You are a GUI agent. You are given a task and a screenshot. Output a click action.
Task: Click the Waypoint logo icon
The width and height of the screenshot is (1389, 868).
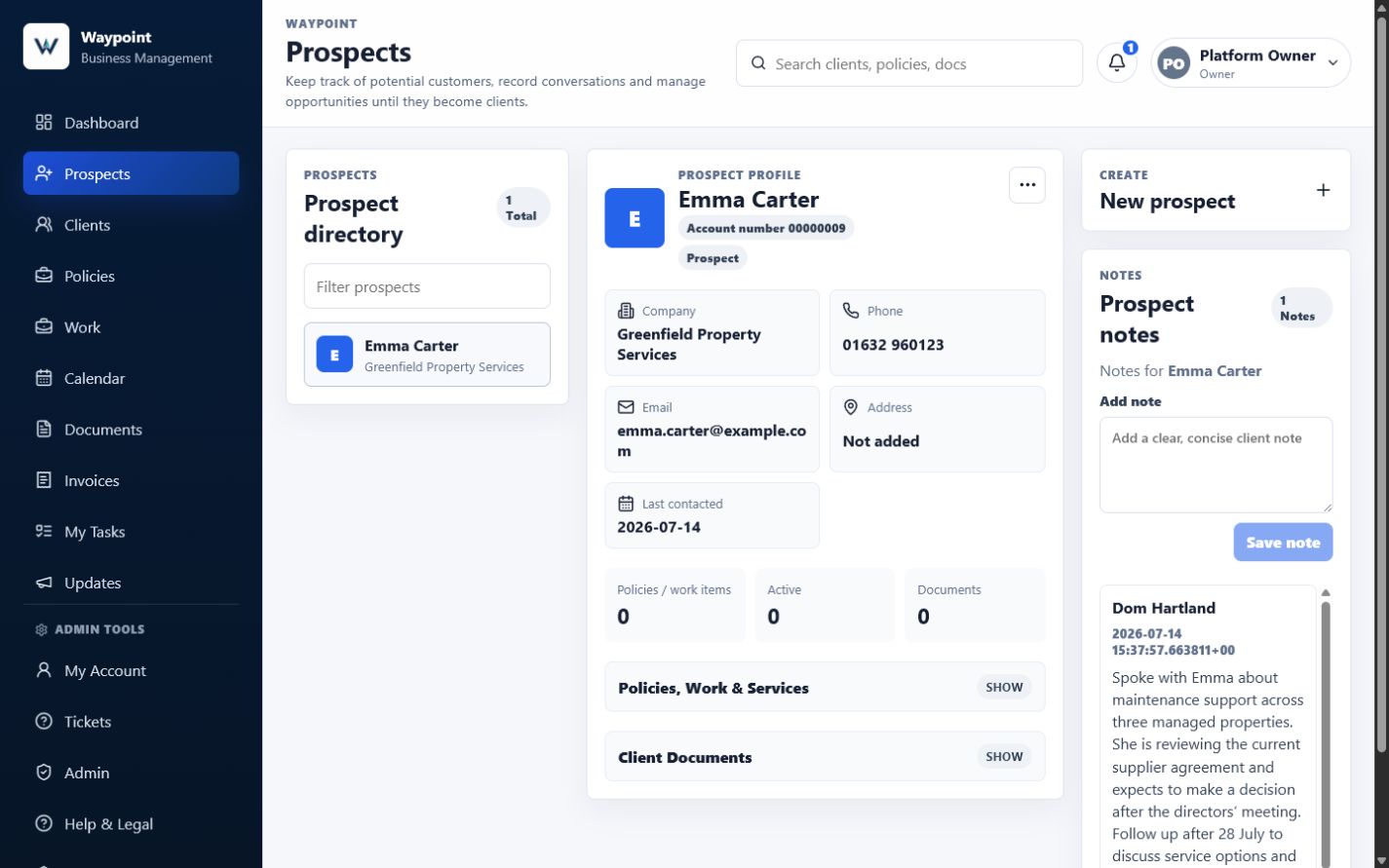[x=46, y=47]
